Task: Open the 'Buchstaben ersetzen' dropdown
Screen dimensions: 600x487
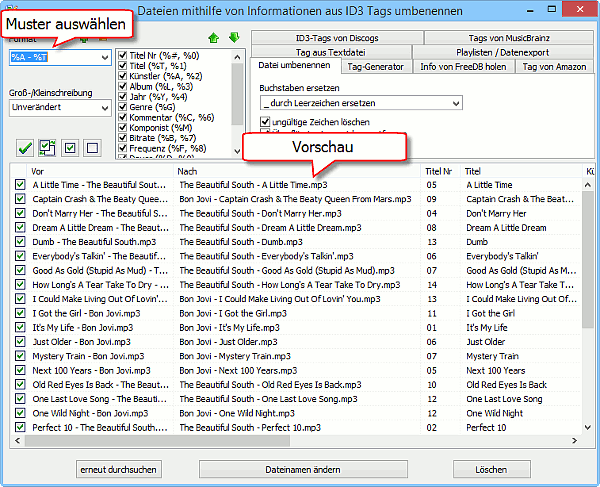Action: [455, 103]
